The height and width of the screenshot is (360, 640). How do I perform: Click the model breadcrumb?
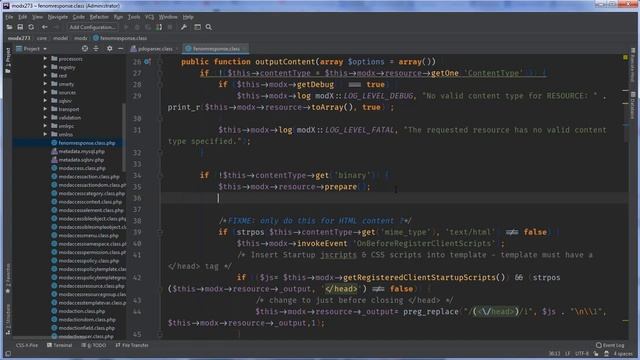(x=60, y=38)
